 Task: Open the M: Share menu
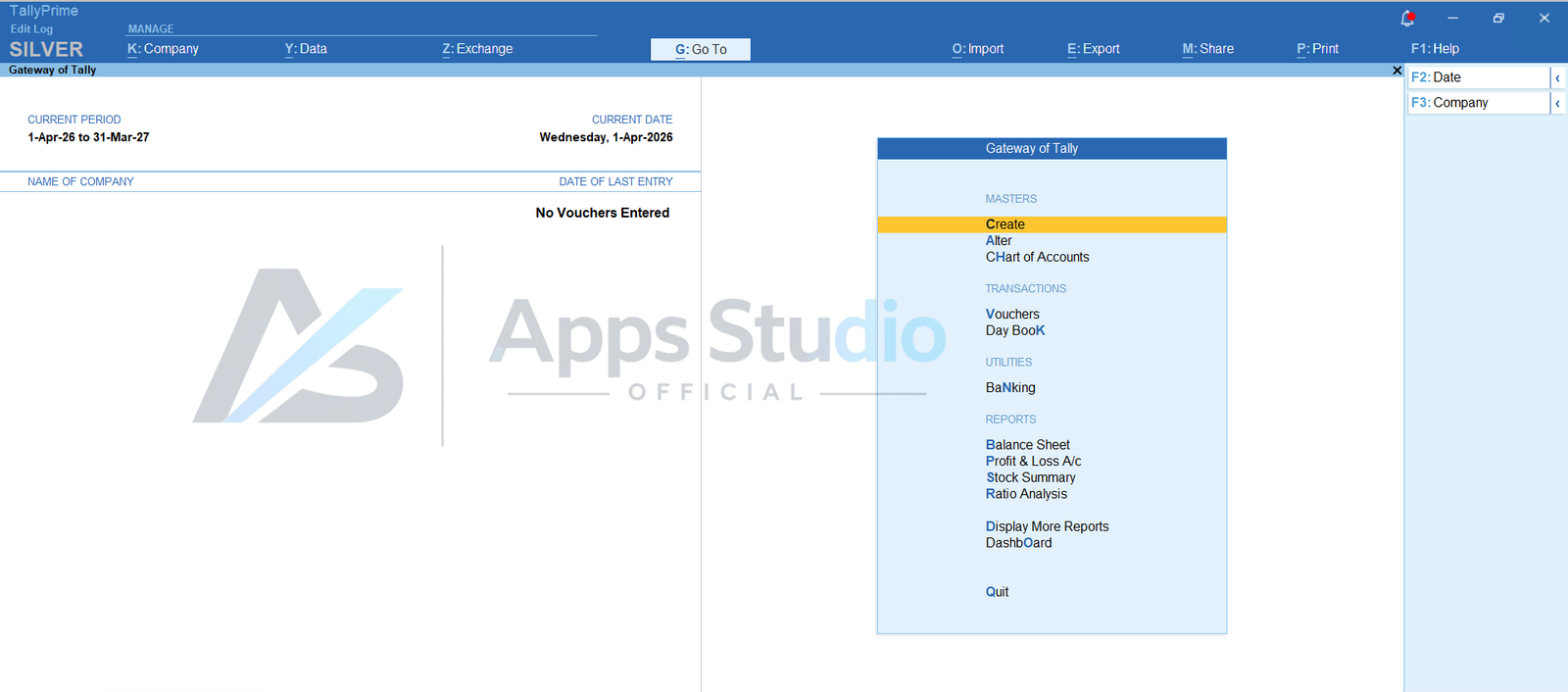[x=1208, y=49]
